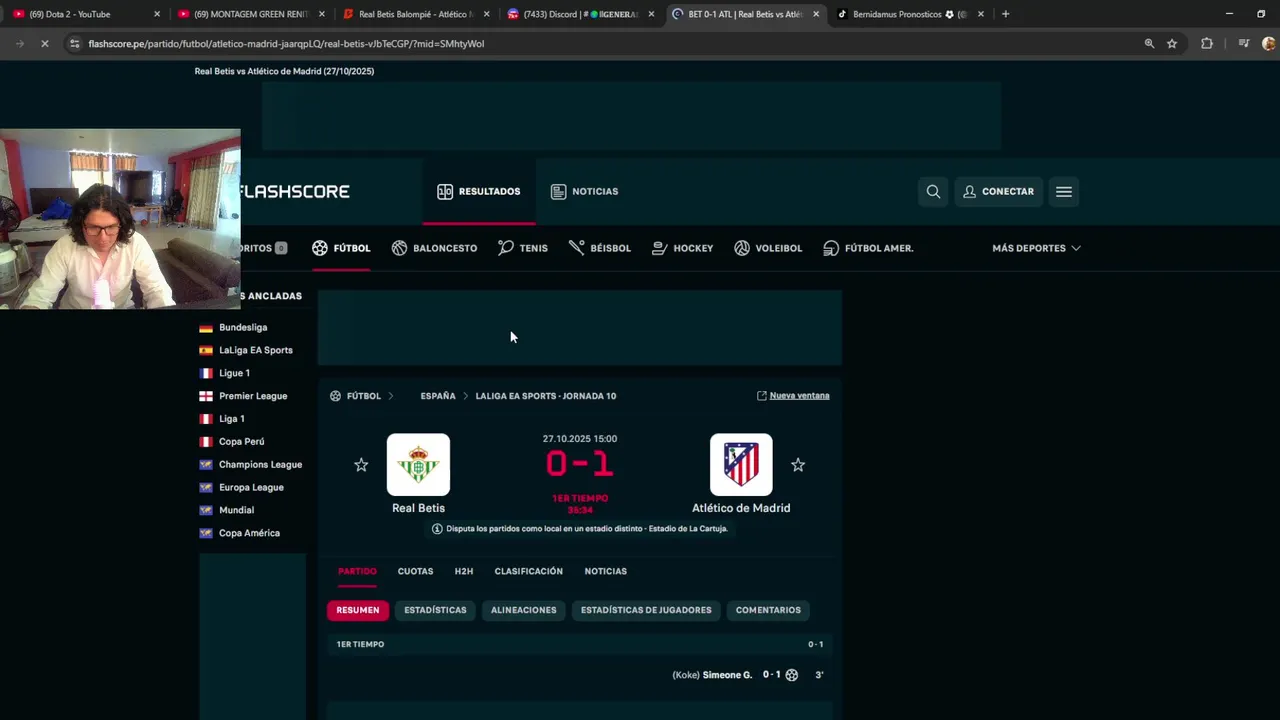Click the Real Betis crest logo
Image resolution: width=1280 pixels, height=720 pixels.
pyautogui.click(x=418, y=465)
